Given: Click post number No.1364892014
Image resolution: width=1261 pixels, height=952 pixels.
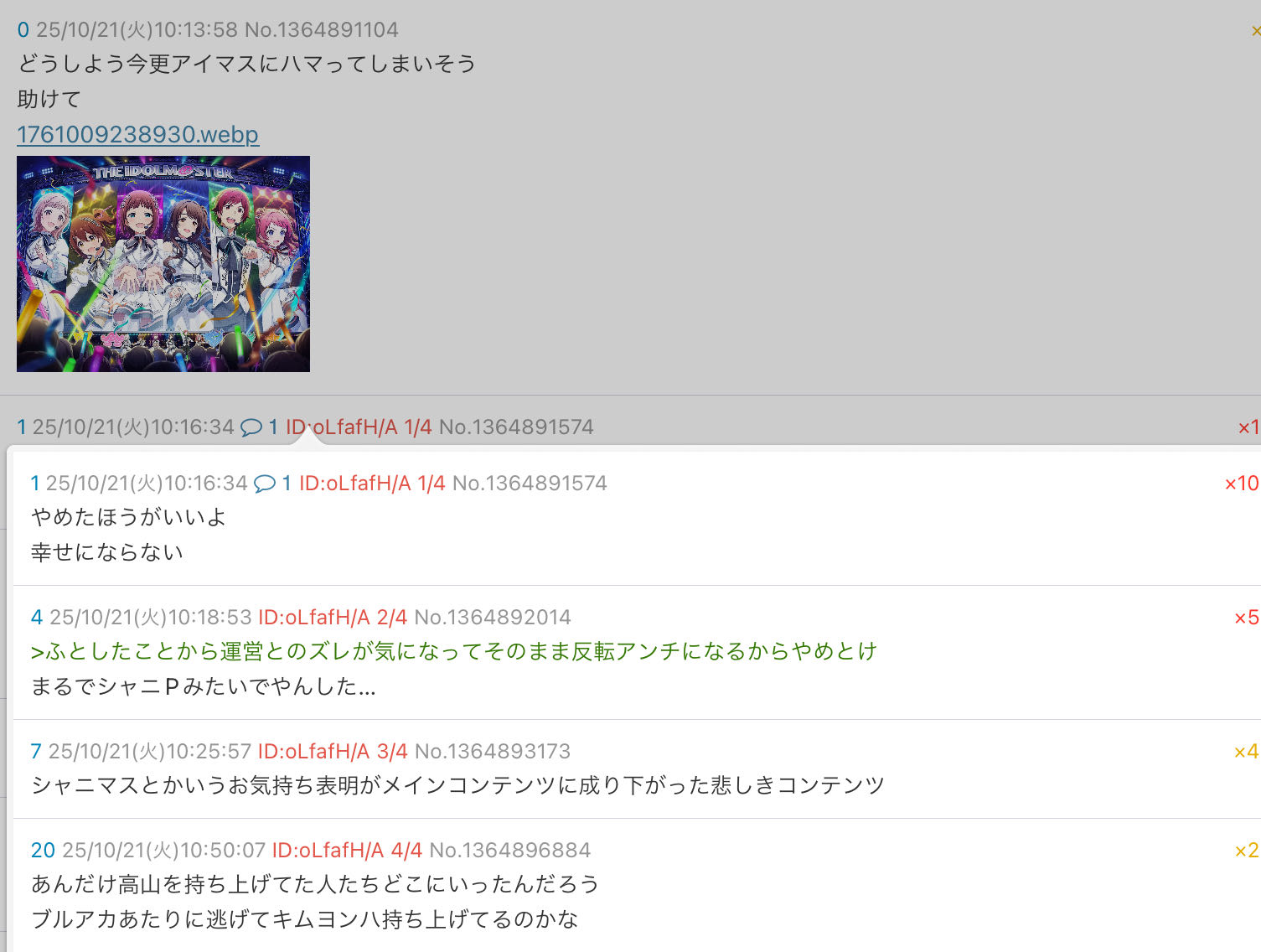Looking at the screenshot, I should (x=493, y=618).
